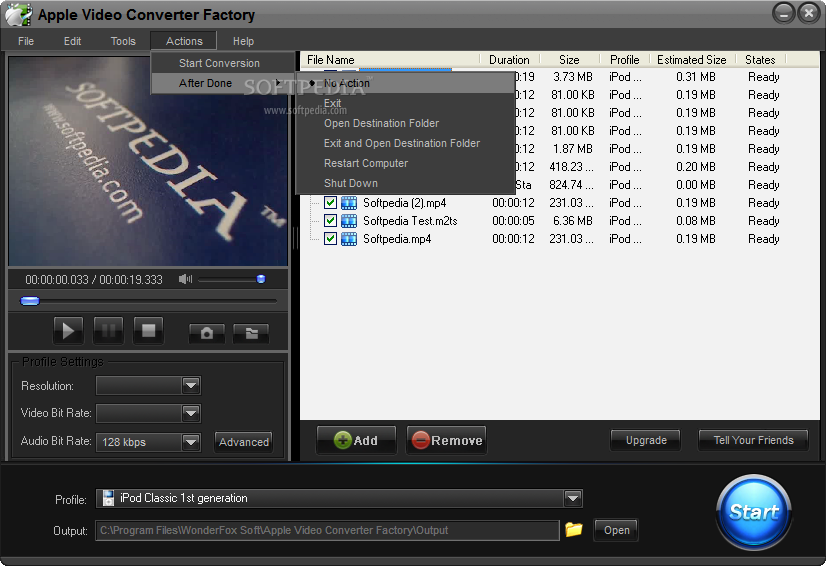The height and width of the screenshot is (566, 826).
Task: Expand the Resolution dropdown
Action: point(191,386)
